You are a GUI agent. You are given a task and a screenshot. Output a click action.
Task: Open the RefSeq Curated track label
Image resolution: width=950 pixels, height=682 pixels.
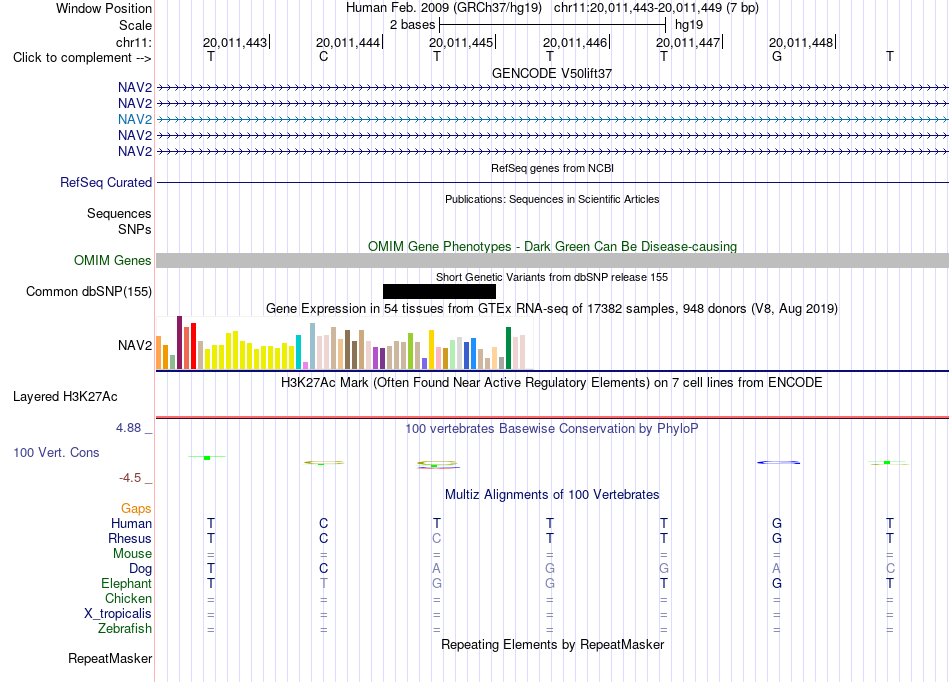pos(106,182)
